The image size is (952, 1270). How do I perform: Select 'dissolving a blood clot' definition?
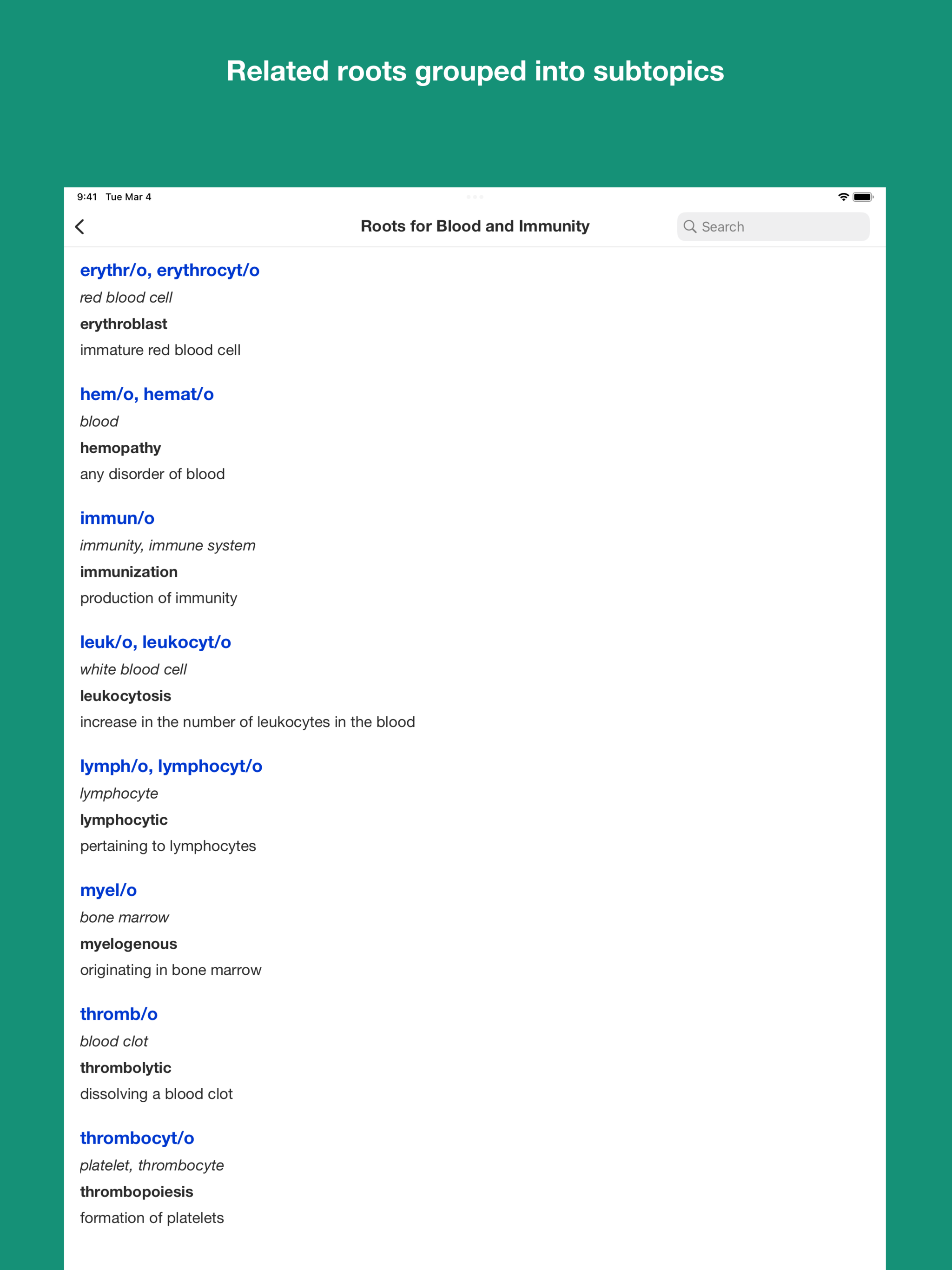click(156, 1094)
